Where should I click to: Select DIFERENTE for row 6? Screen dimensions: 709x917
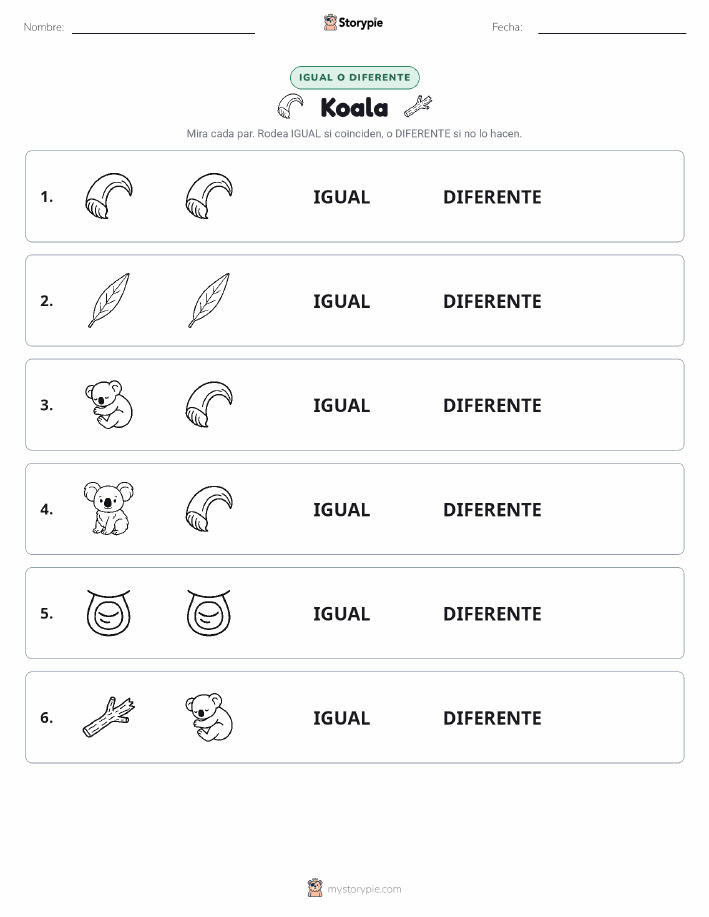pos(492,718)
